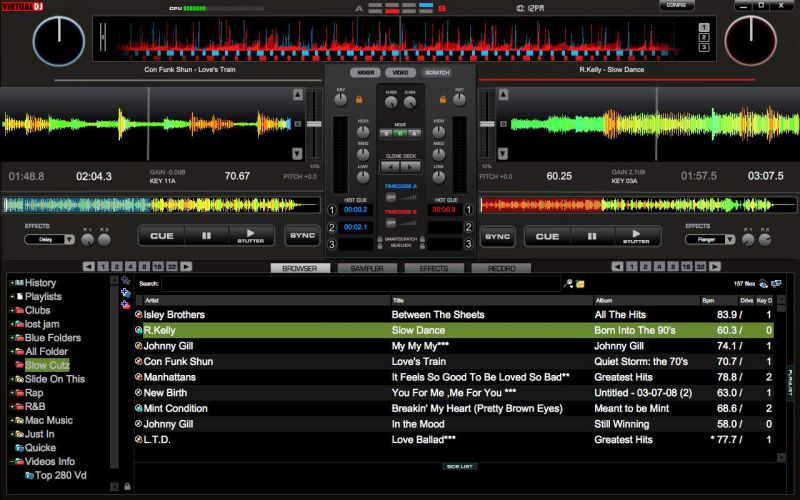Viewport: 800px width, 500px height.
Task: Trigger left deck hot cue 3
Action: click(332, 244)
